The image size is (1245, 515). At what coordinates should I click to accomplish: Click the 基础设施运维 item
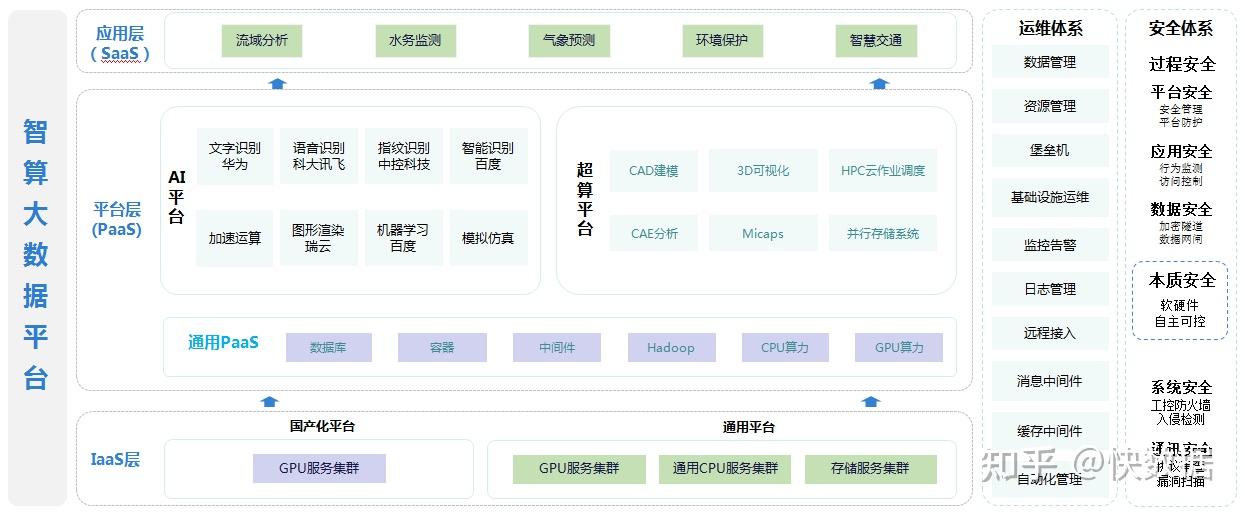click(1050, 198)
